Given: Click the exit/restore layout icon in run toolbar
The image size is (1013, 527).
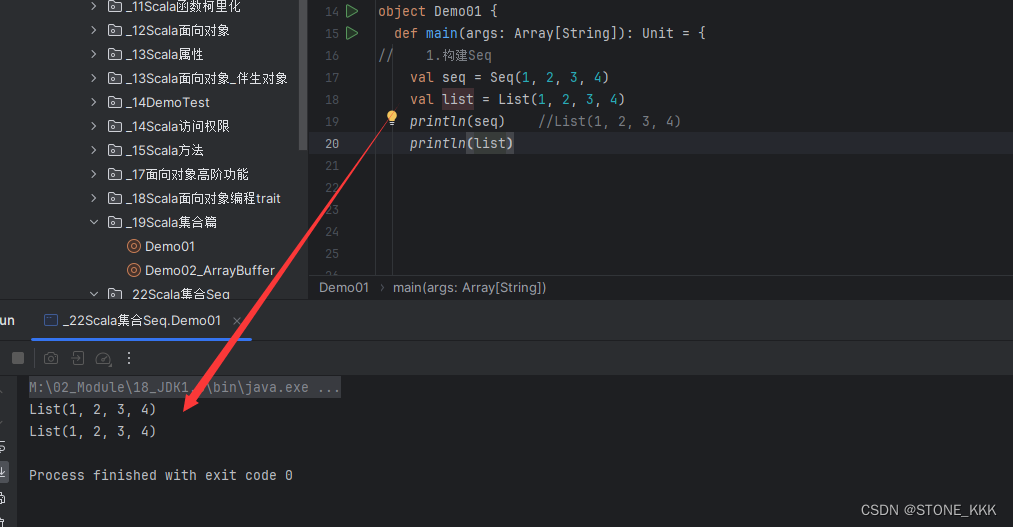Looking at the screenshot, I should click(78, 358).
